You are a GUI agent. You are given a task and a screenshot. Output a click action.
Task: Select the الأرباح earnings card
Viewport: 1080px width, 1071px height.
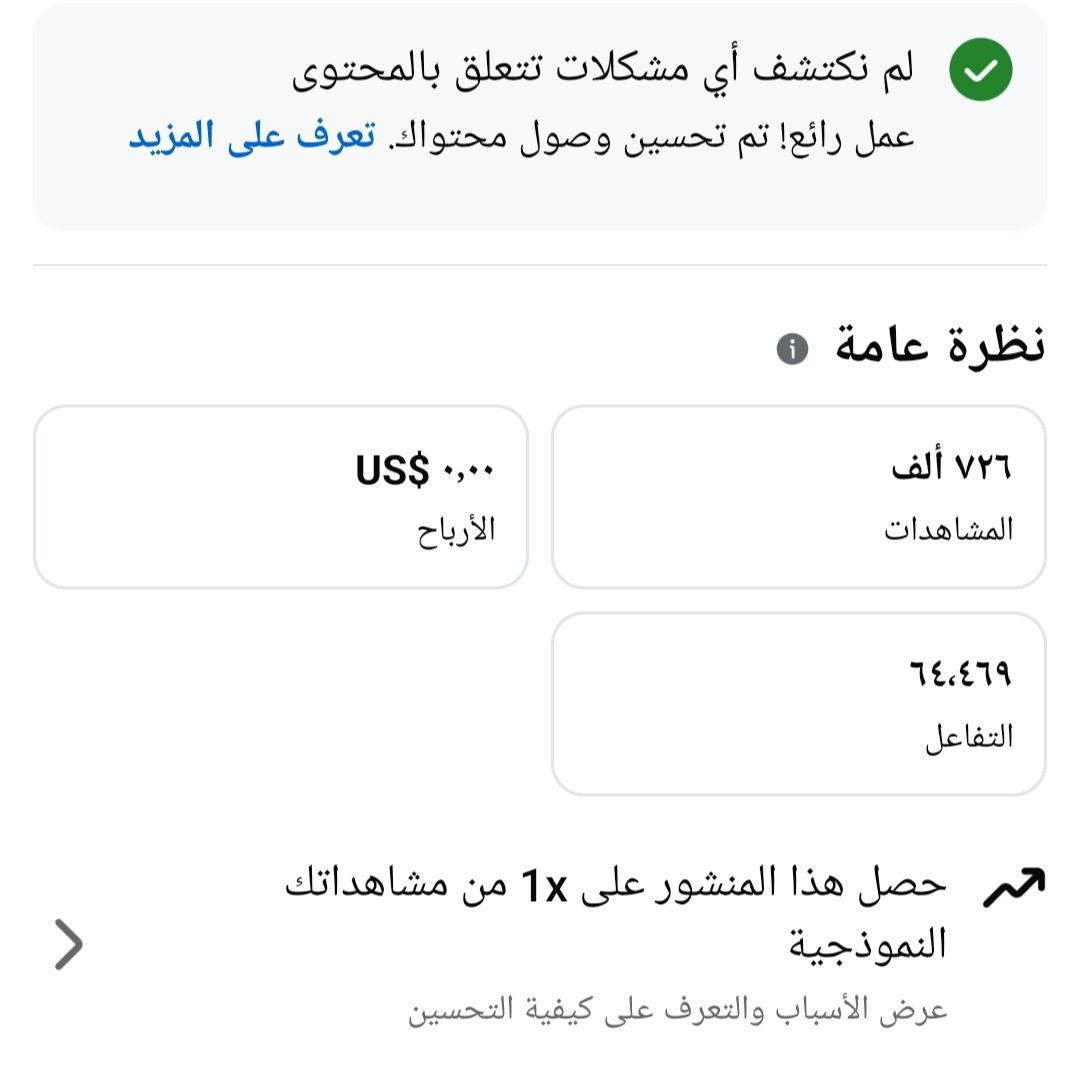point(281,497)
